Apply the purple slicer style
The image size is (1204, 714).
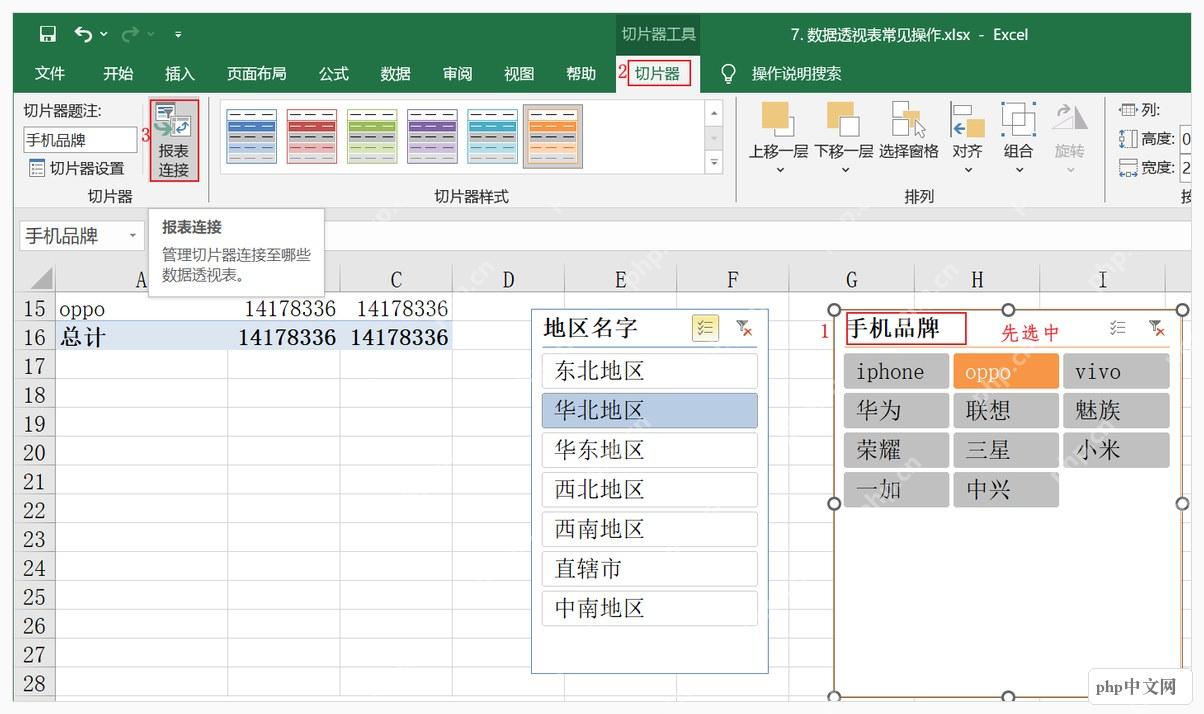click(x=432, y=137)
